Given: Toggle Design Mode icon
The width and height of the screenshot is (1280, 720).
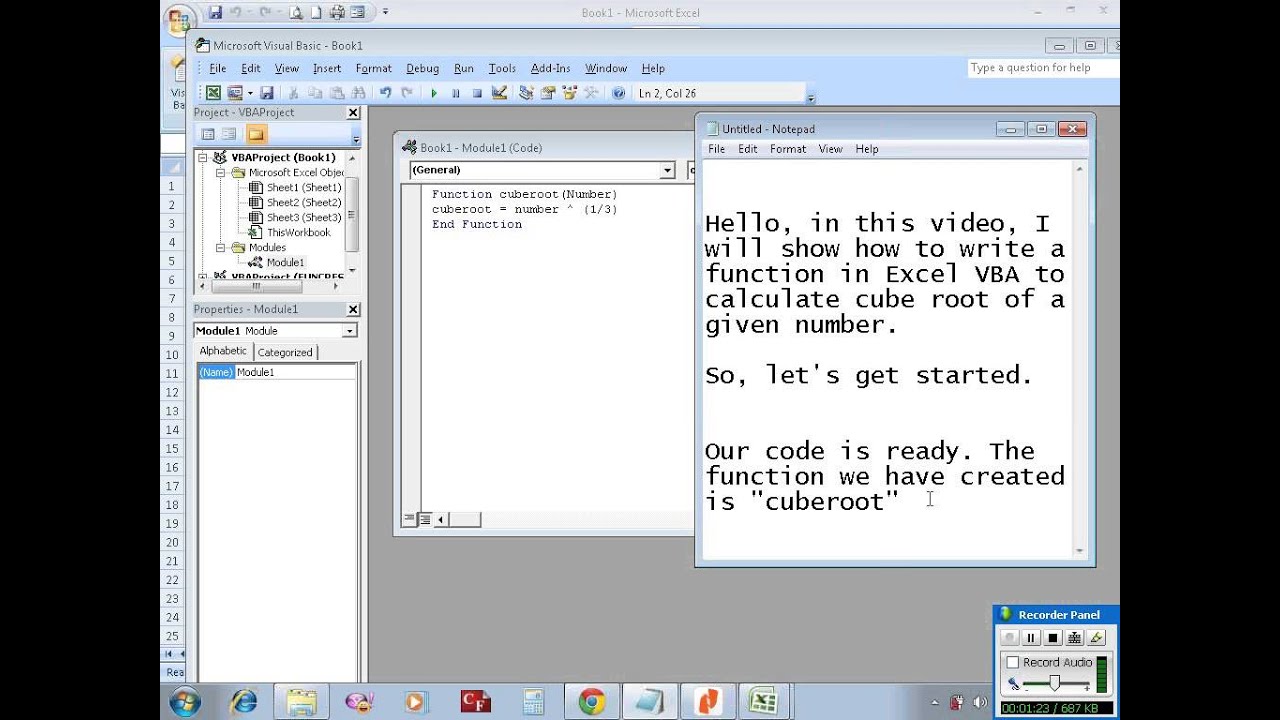Looking at the screenshot, I should tap(499, 93).
